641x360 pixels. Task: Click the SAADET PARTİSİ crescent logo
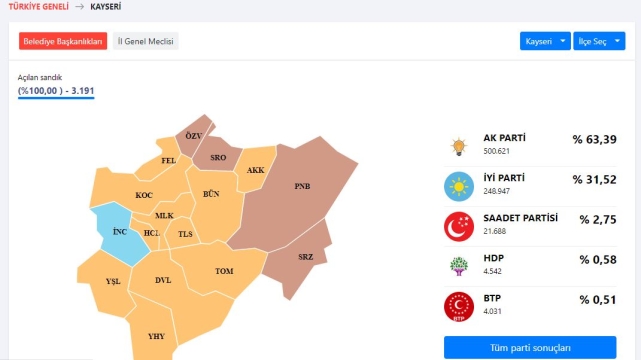[x=459, y=226]
